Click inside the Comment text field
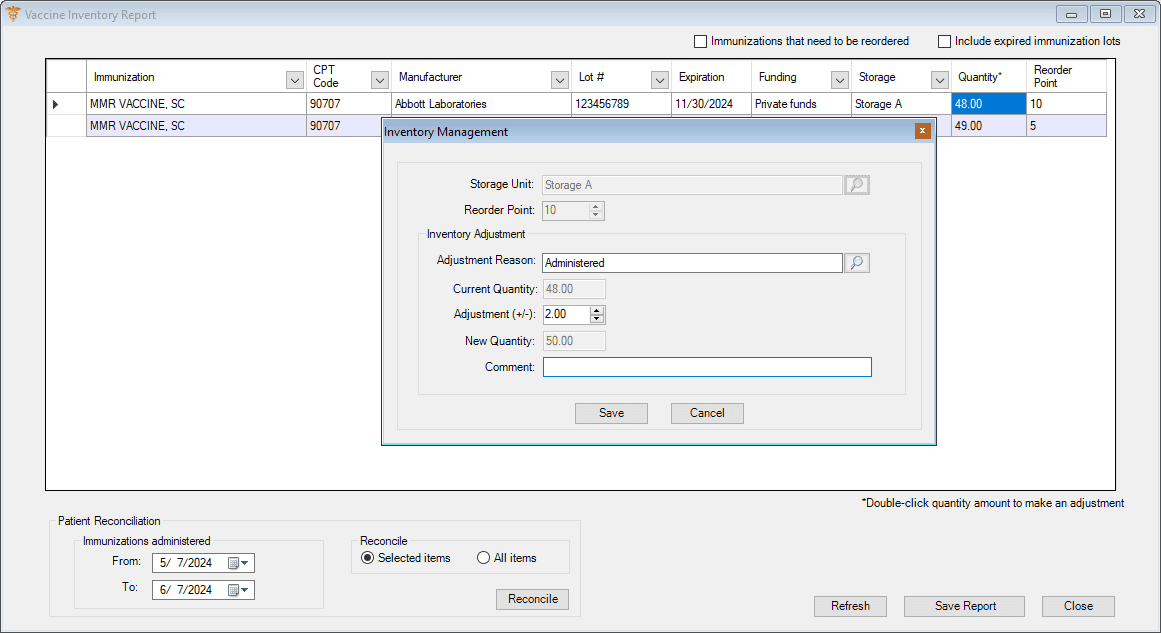Image resolution: width=1161 pixels, height=633 pixels. click(707, 367)
